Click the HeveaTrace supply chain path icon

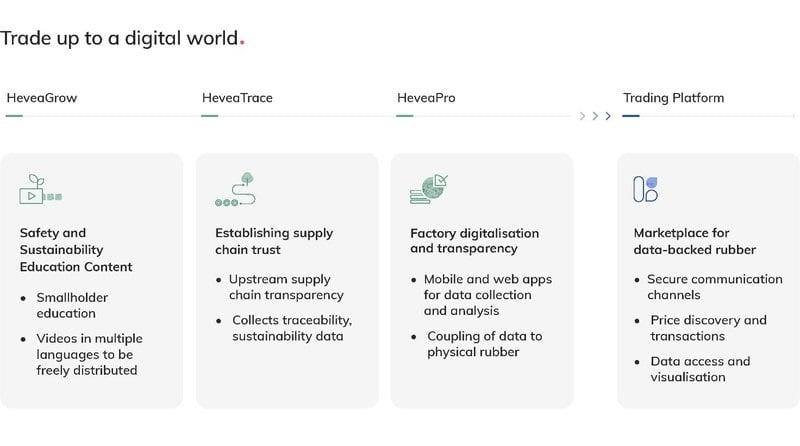236,190
